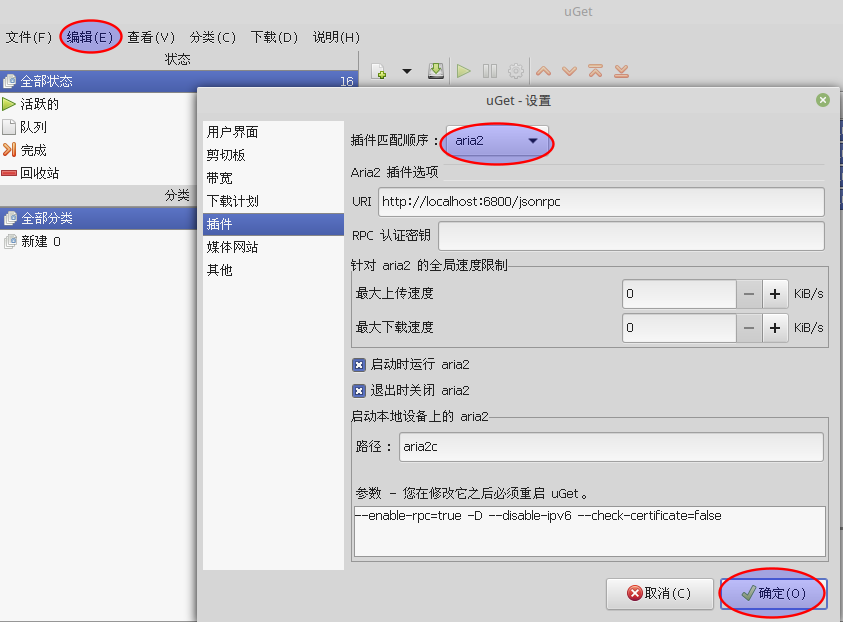Click the 确定(O) button
Screen dimensions: 843x622
773,594
